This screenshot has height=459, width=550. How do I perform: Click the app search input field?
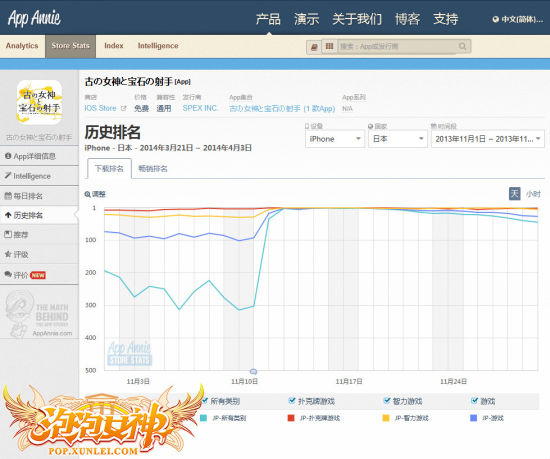point(398,46)
